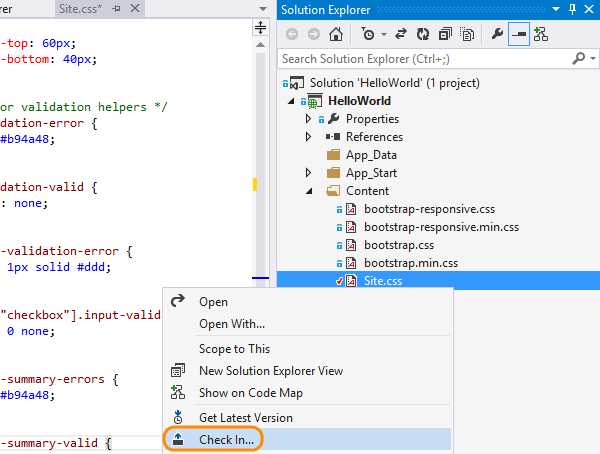Open Properties wrench icon in toolbar
The height and width of the screenshot is (454, 600).
[497, 34]
